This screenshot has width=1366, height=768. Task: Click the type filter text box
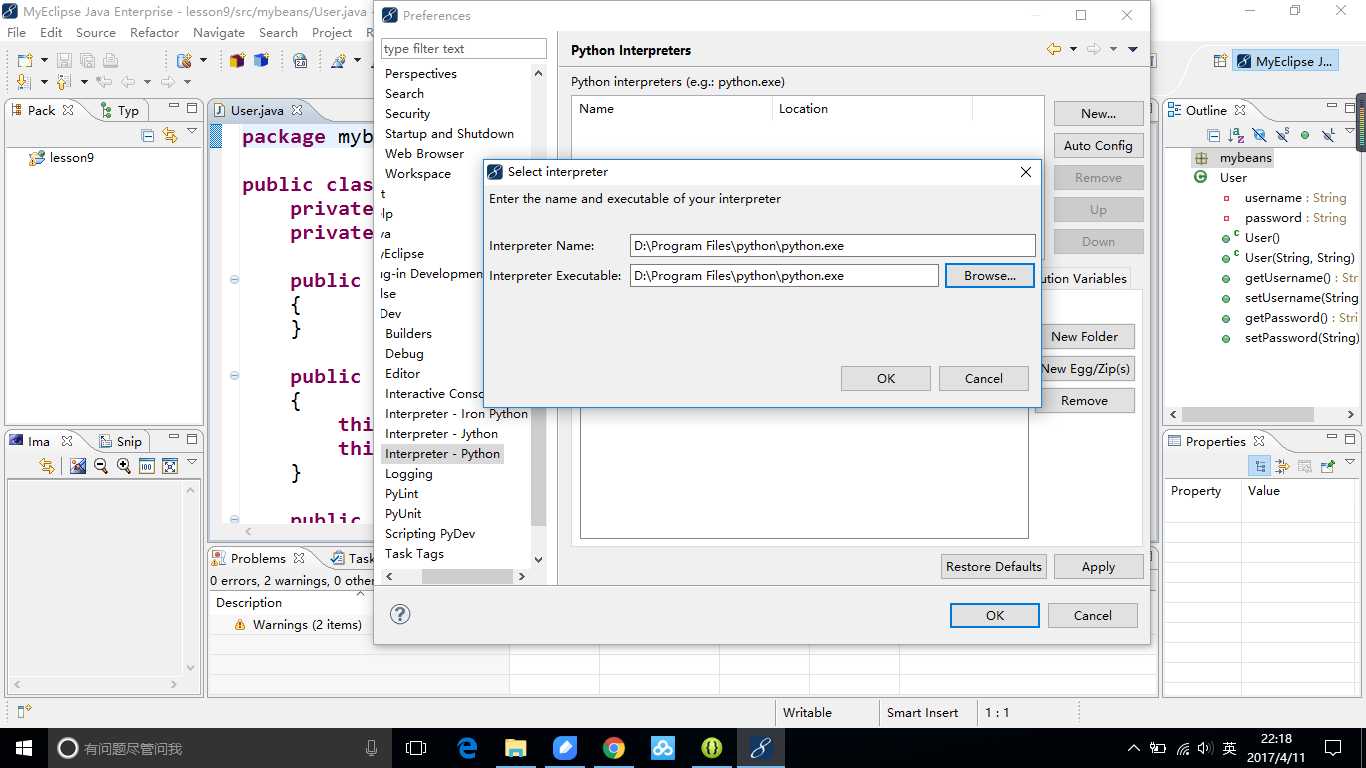(464, 48)
